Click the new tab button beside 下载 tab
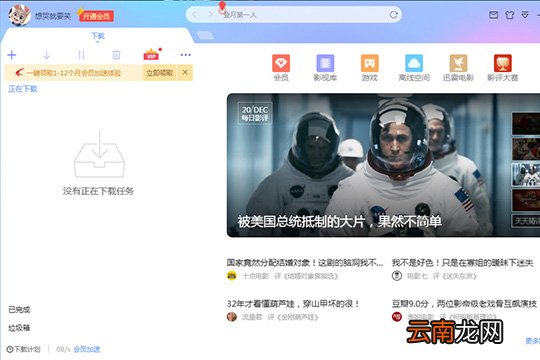Image resolution: width=540 pixels, height=360 pixels. 206,35
